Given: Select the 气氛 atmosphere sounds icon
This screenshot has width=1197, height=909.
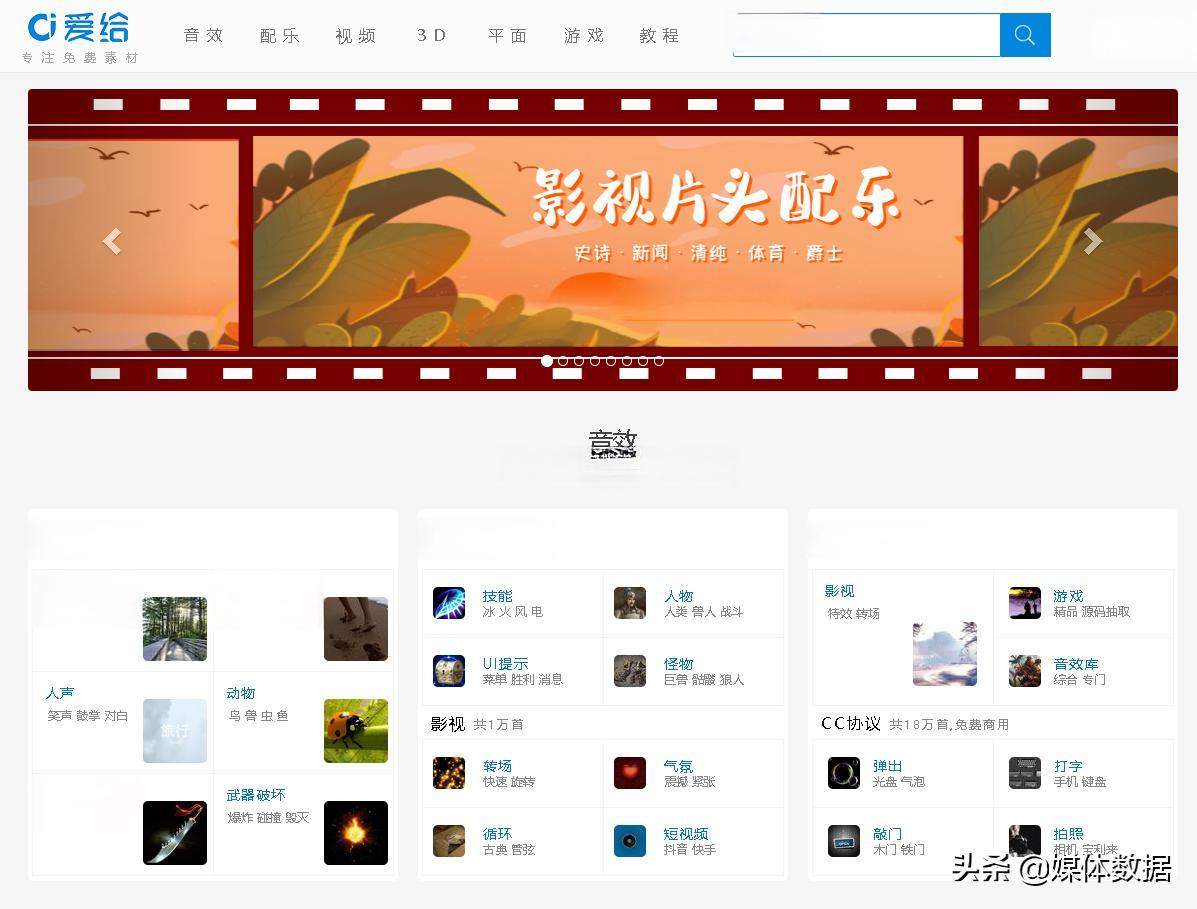Looking at the screenshot, I should click(x=629, y=773).
